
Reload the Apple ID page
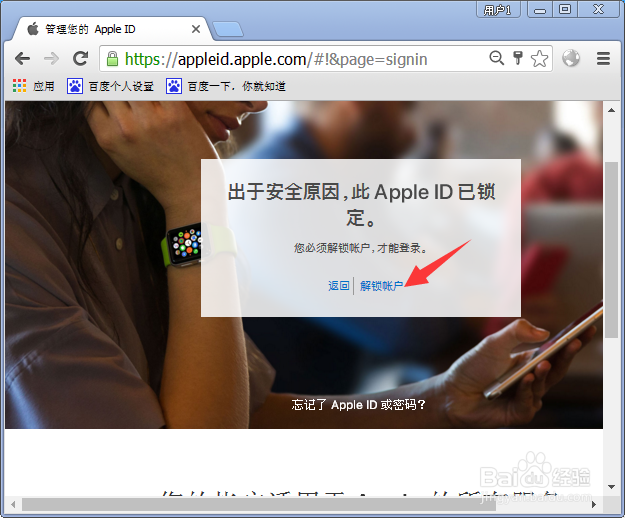point(81,59)
